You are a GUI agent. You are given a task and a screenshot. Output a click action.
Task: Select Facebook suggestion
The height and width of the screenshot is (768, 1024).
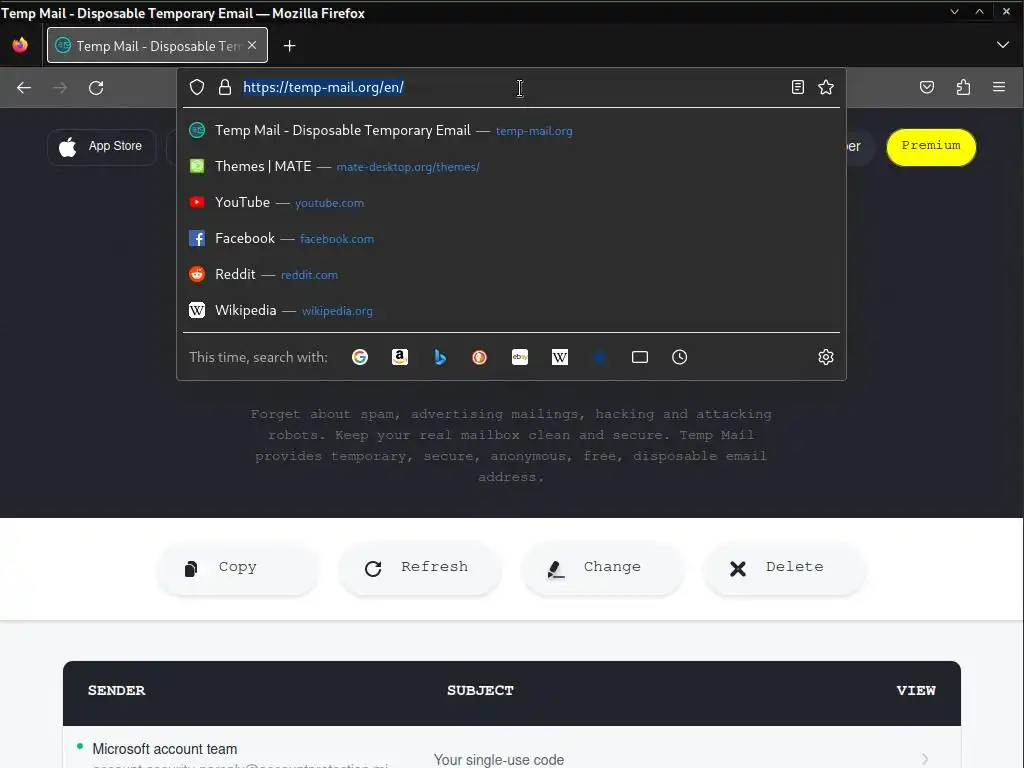point(511,238)
